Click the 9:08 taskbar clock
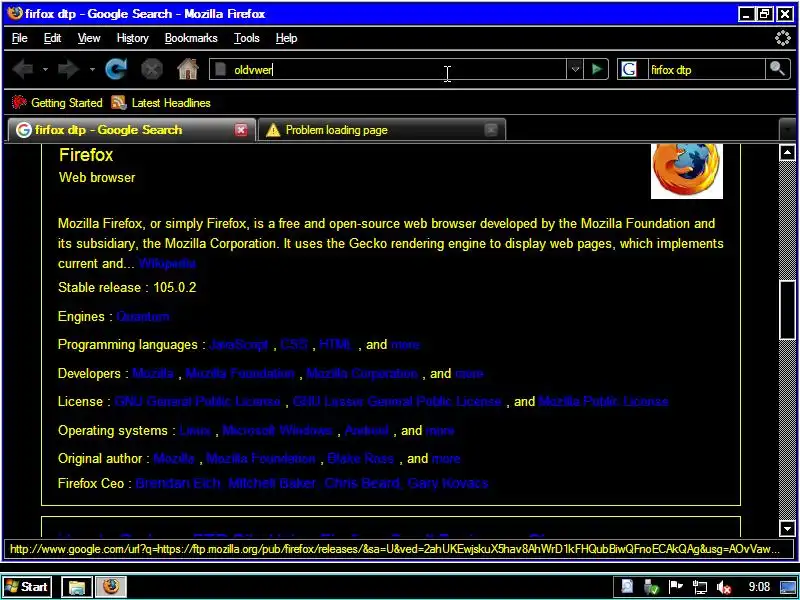Image resolution: width=800 pixels, height=600 pixels. click(759, 587)
